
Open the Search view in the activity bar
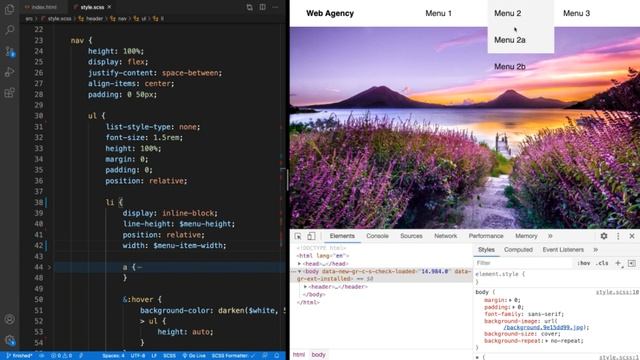pyautogui.click(x=9, y=30)
